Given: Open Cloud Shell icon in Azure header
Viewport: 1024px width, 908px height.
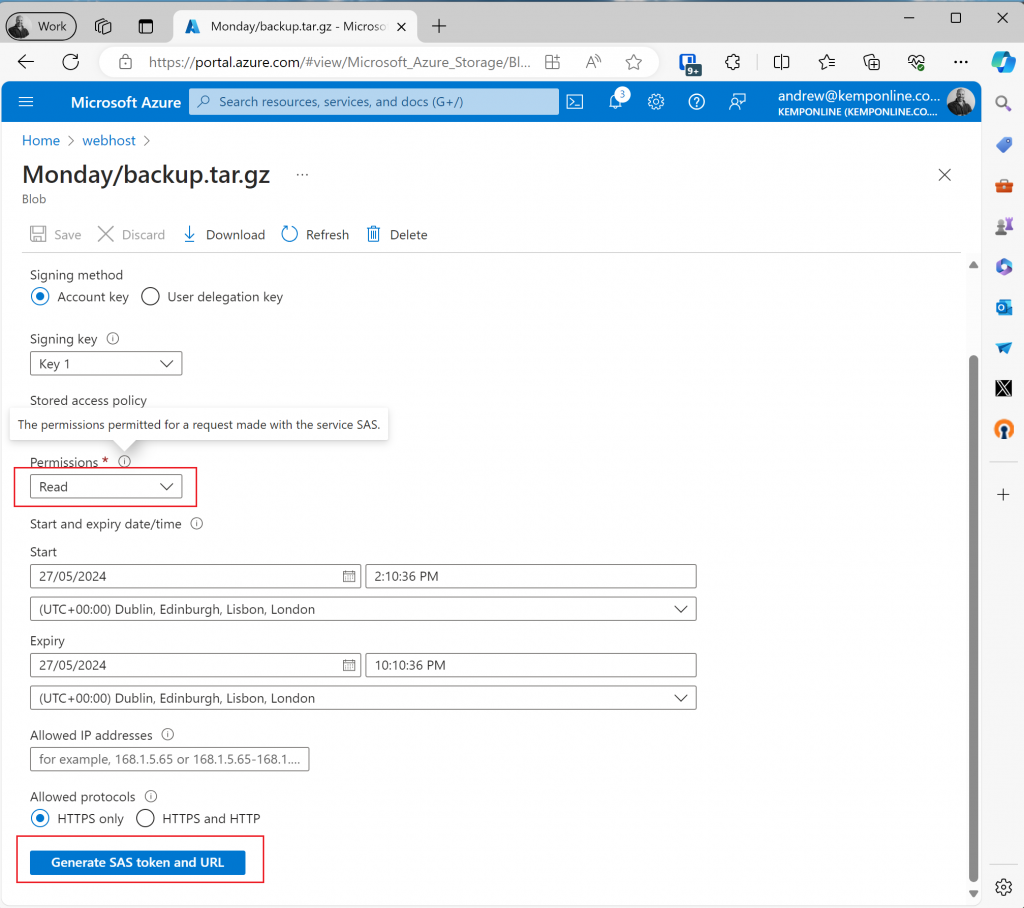Looking at the screenshot, I should click(575, 102).
